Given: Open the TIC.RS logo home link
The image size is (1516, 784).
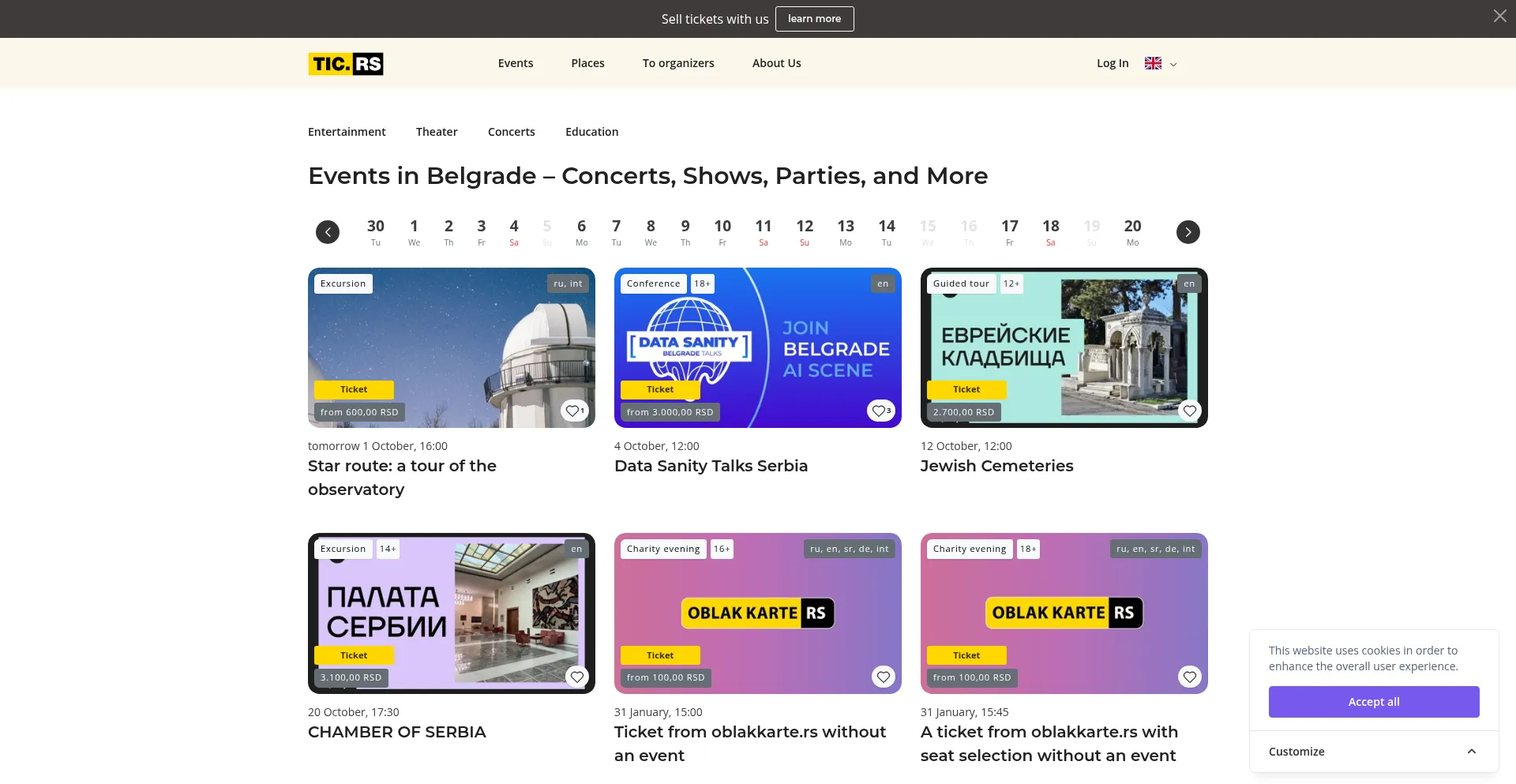Looking at the screenshot, I should pyautogui.click(x=346, y=63).
